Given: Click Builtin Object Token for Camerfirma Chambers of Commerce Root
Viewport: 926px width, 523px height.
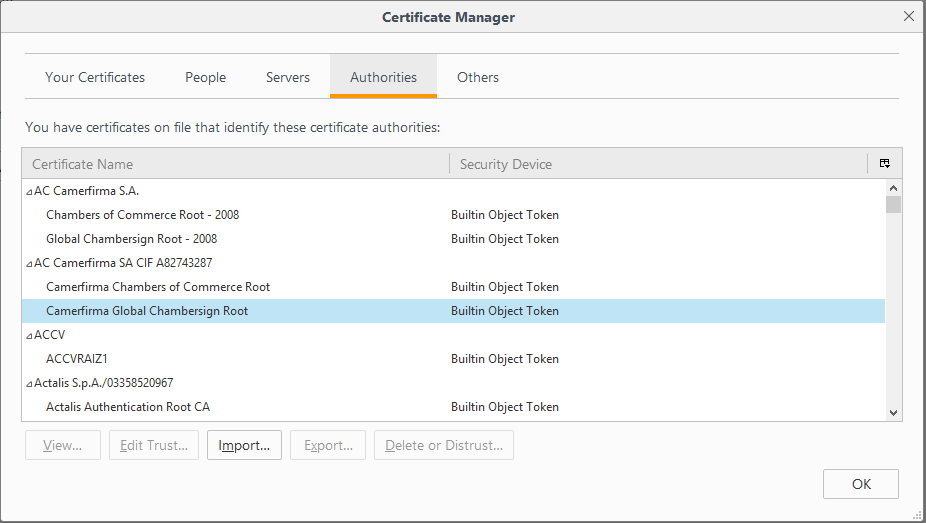Looking at the screenshot, I should point(504,287).
